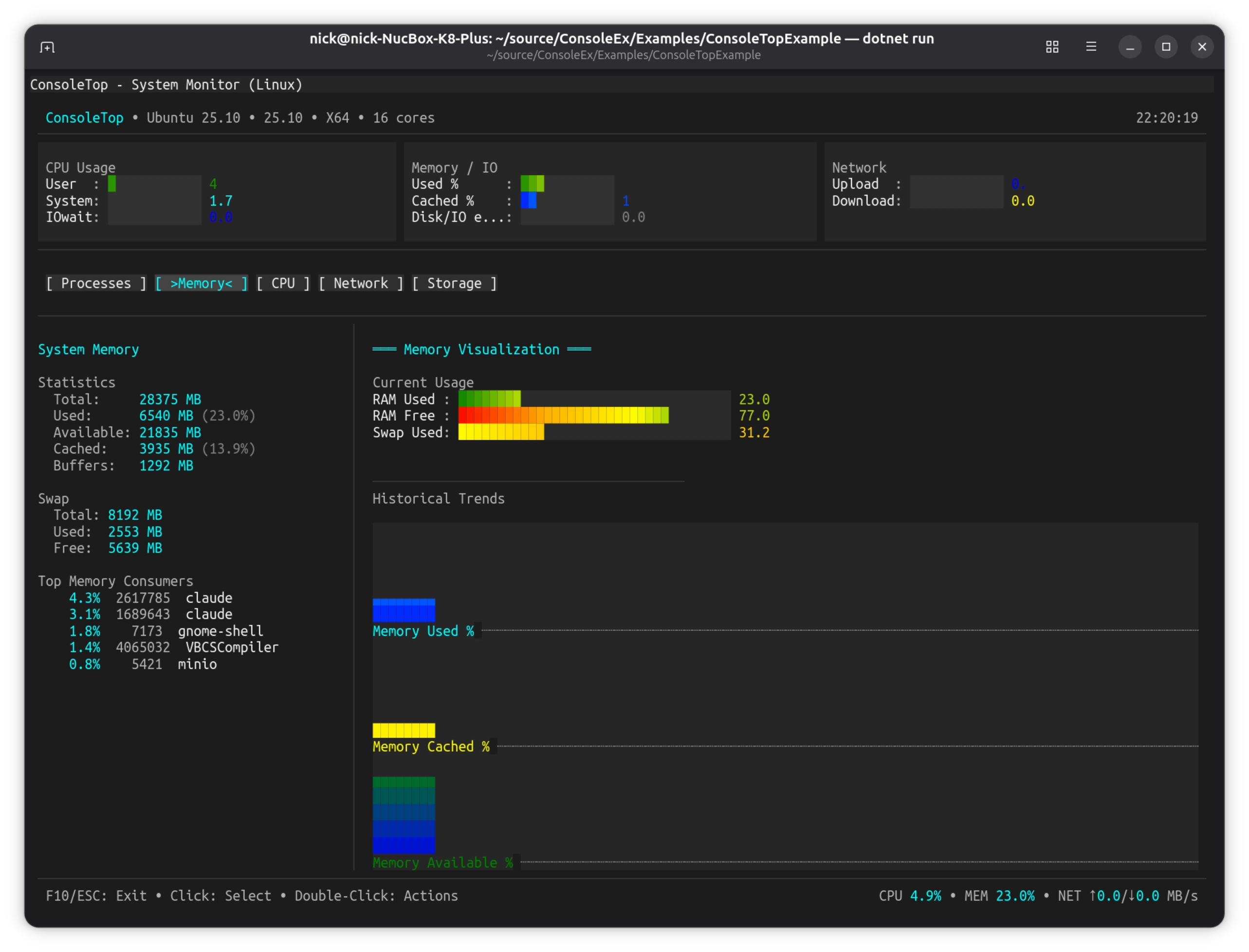1249x952 pixels.
Task: Open the Storage tab
Action: click(454, 283)
